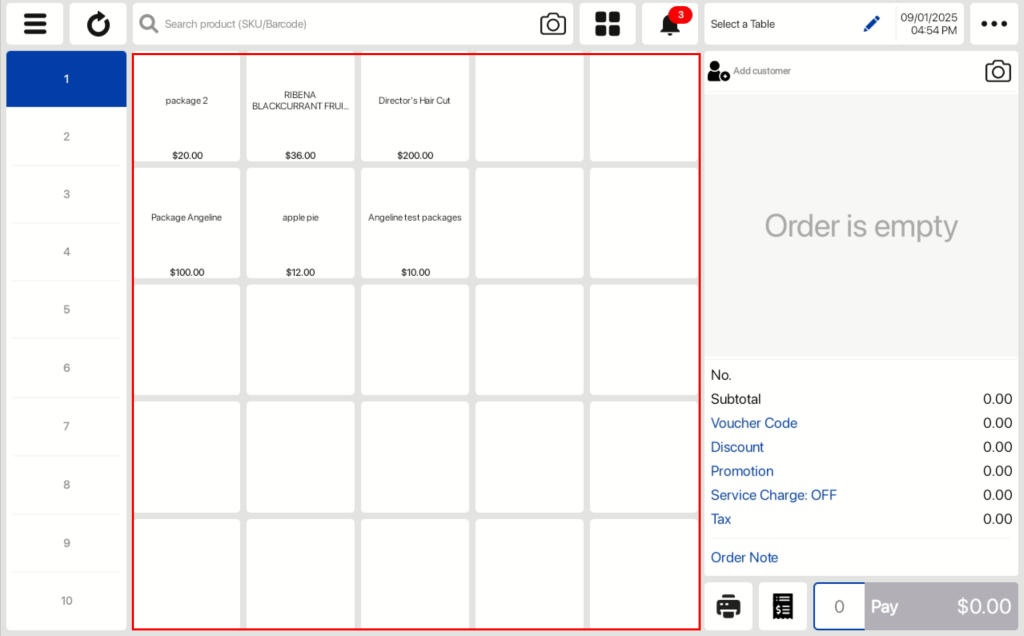This screenshot has width=1024, height=636.
Task: Click the search magnifier icon
Action: [x=149, y=24]
